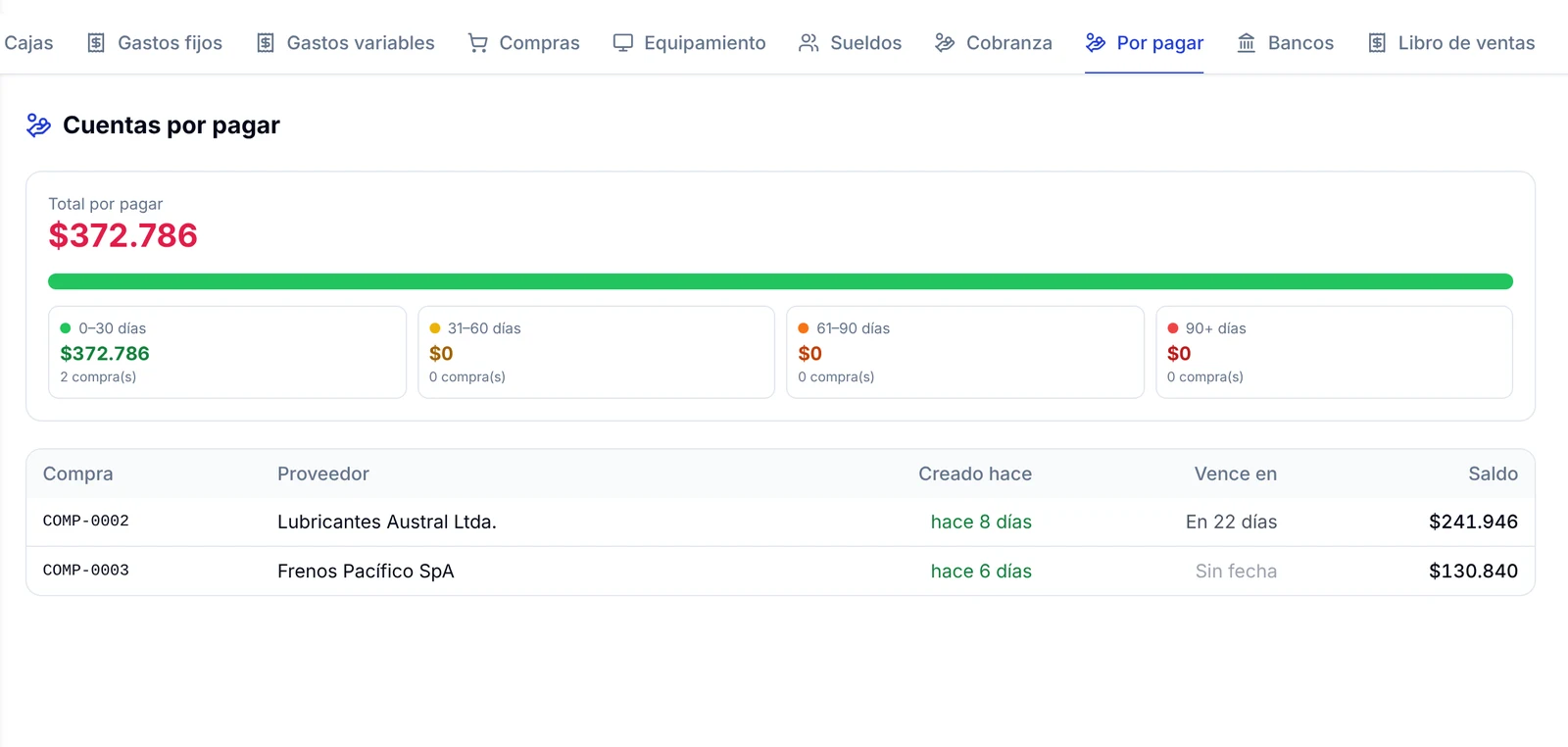
Task: Click the Saldo column header
Action: [1493, 473]
